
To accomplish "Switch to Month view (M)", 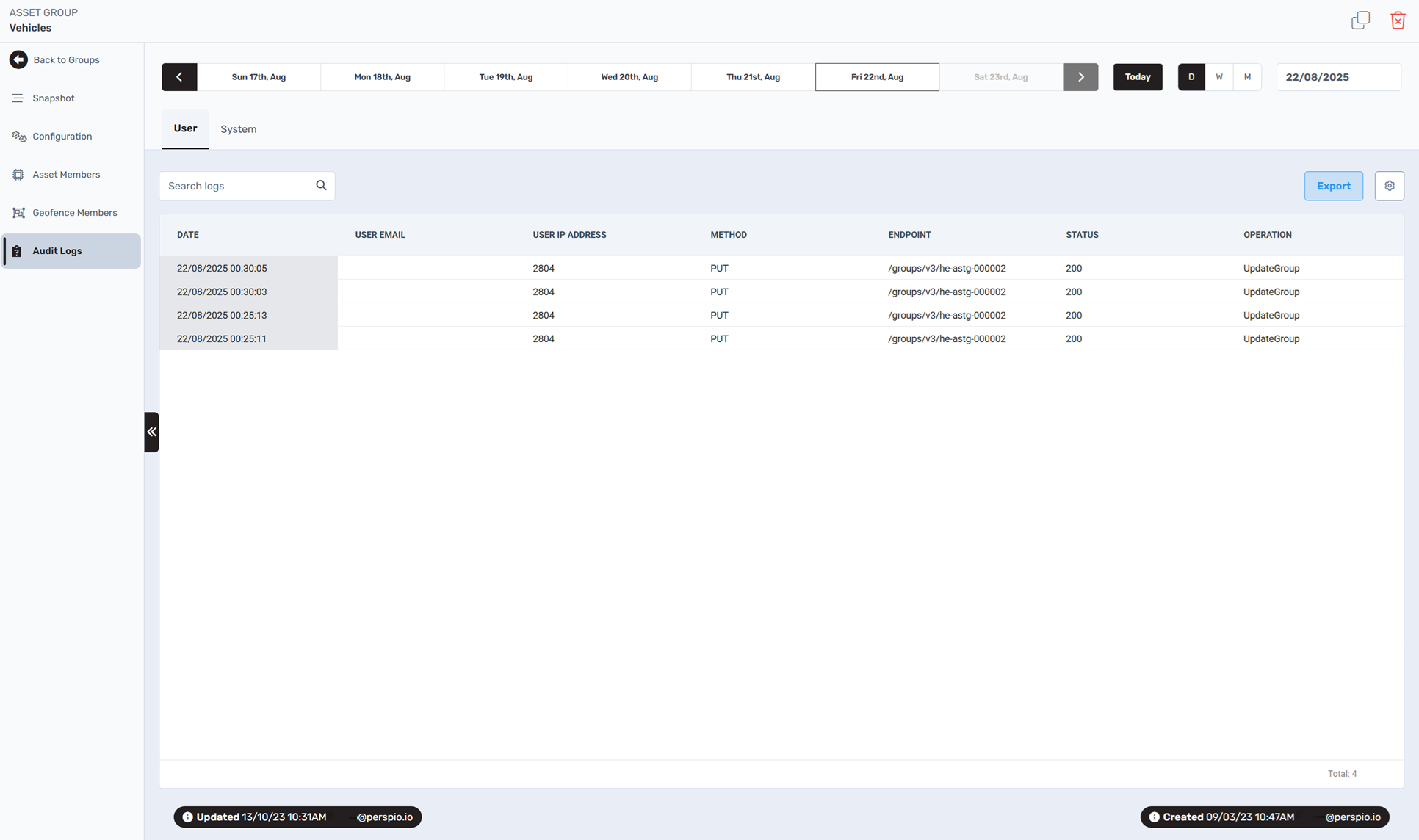I will (1247, 76).
